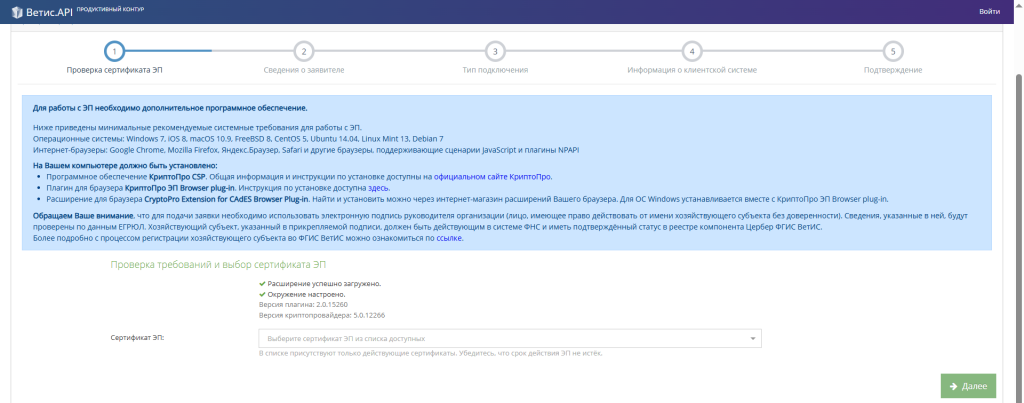Click green checkmark next to Расширение успешно загружено
1024x403 pixels.
coord(262,284)
